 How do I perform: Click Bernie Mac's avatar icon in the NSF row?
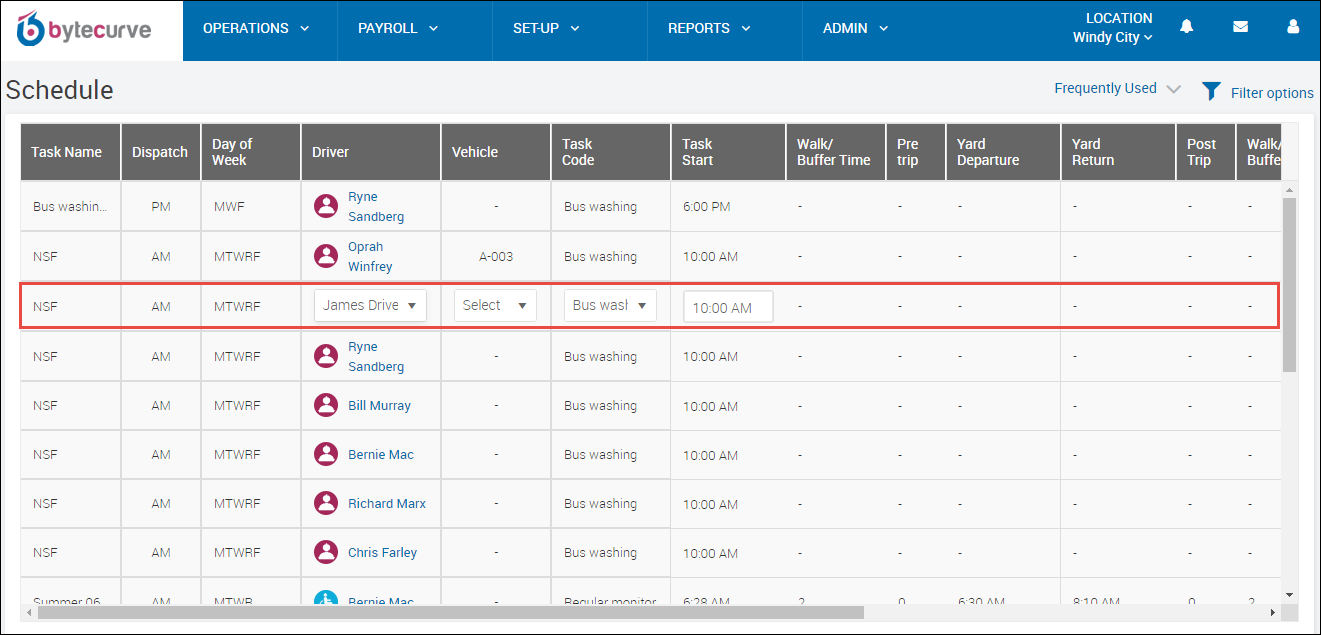[x=326, y=454]
